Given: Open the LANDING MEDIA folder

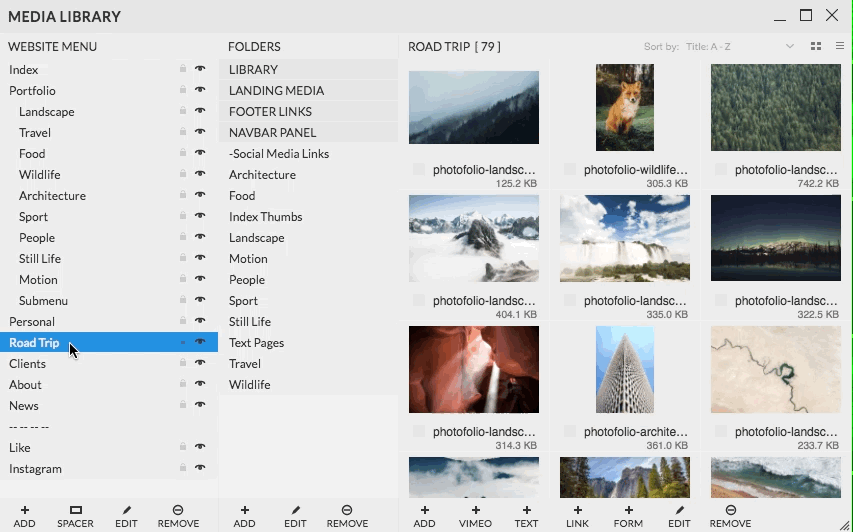Looking at the screenshot, I should coord(277,91).
